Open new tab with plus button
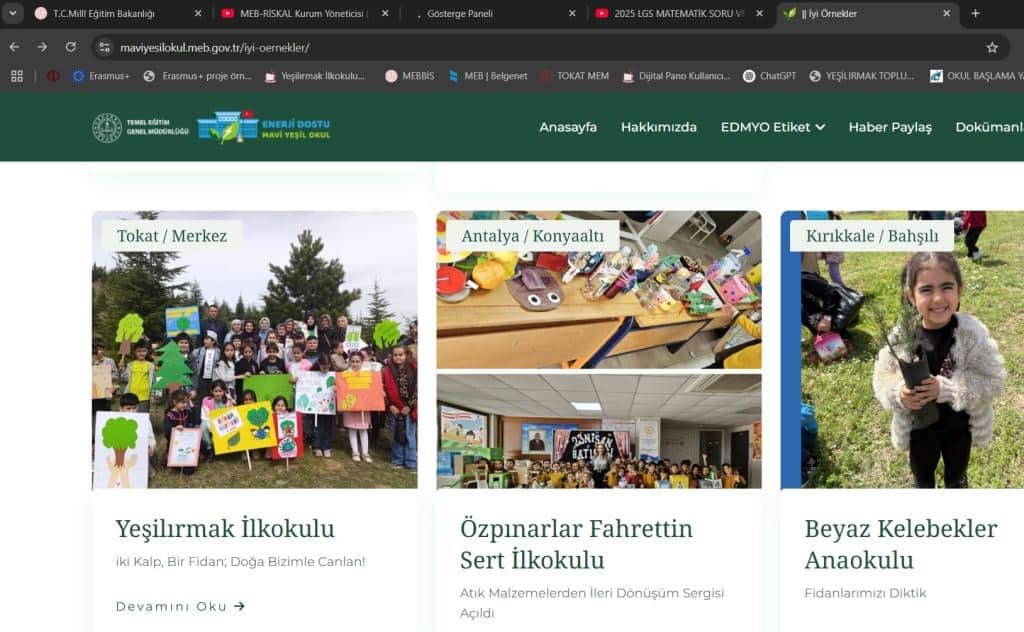 click(x=975, y=14)
